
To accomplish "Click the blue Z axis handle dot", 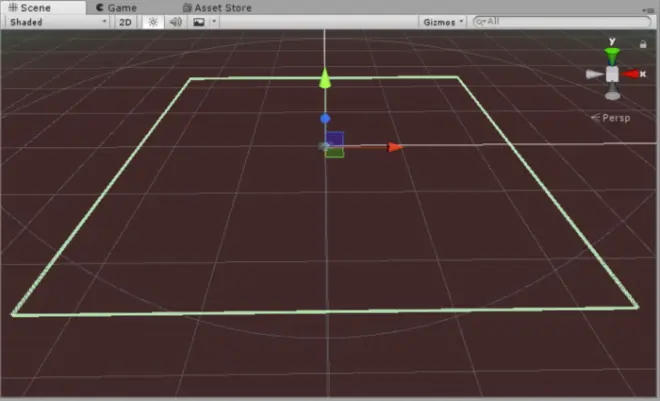I will [325, 119].
